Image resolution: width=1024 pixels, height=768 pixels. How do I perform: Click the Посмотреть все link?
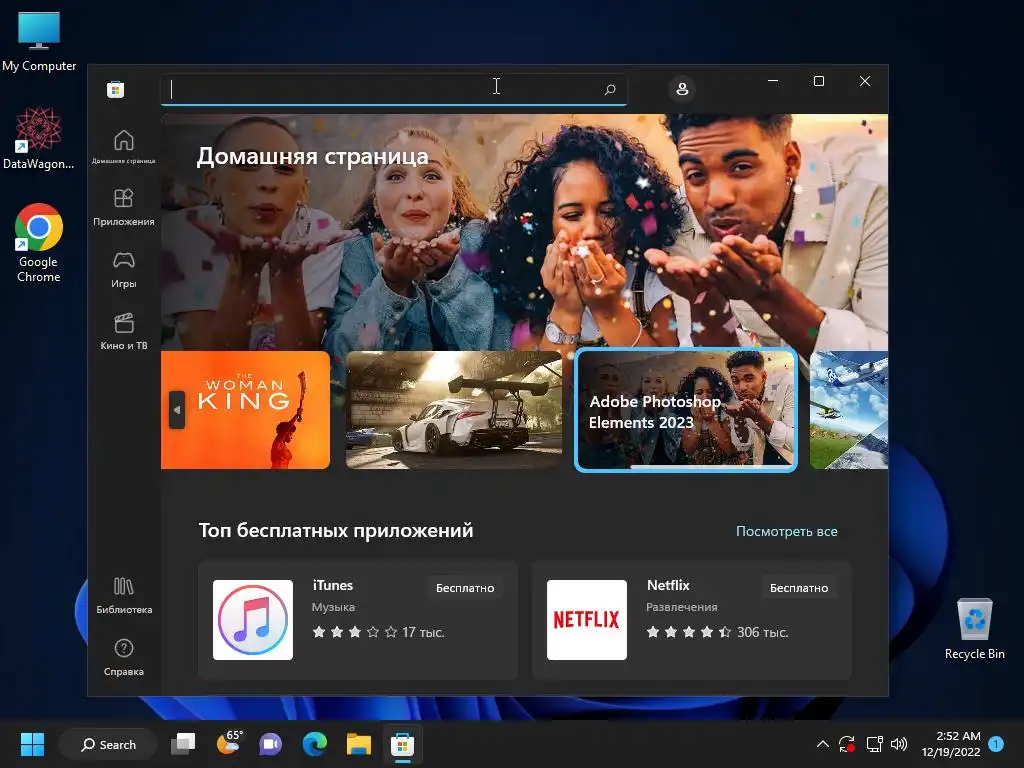pyautogui.click(x=786, y=532)
